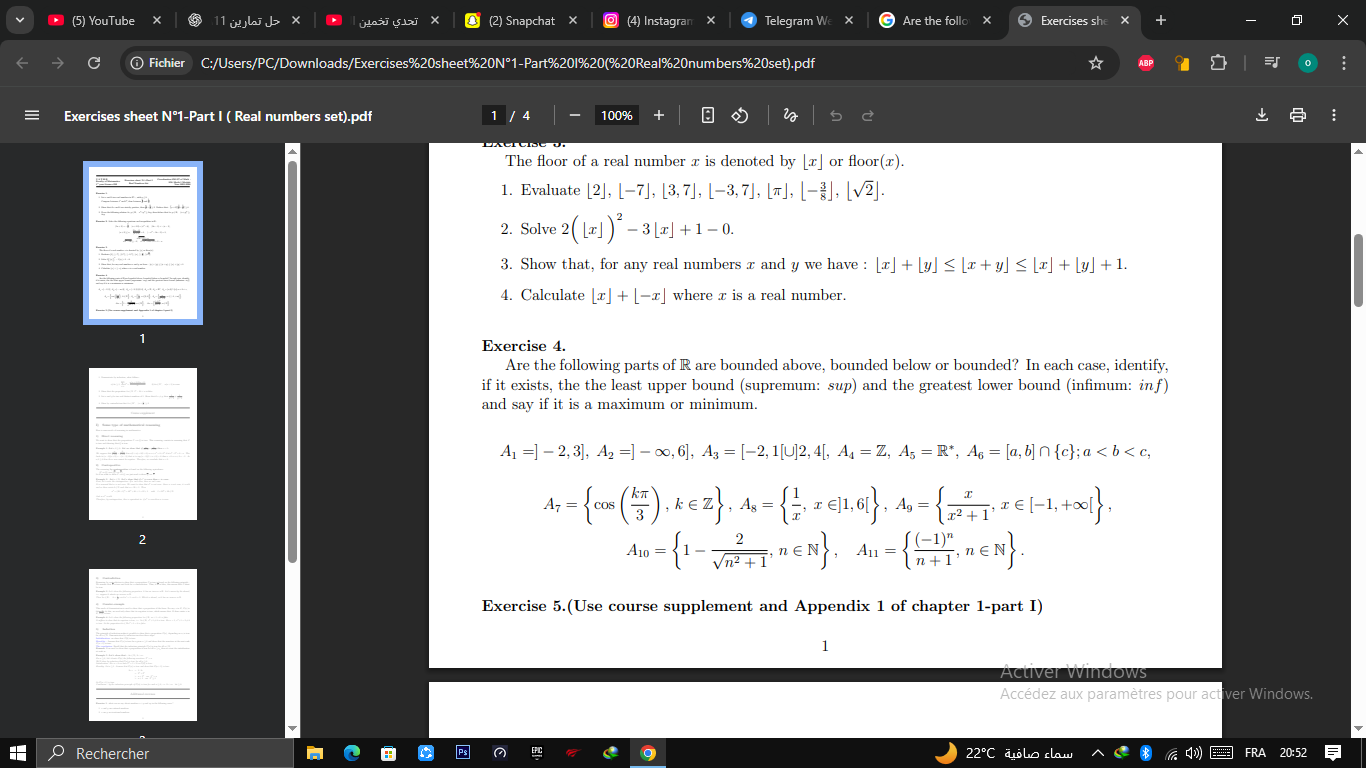Open PDF more options three-dot menu
The width and height of the screenshot is (1366, 768).
[1334, 115]
